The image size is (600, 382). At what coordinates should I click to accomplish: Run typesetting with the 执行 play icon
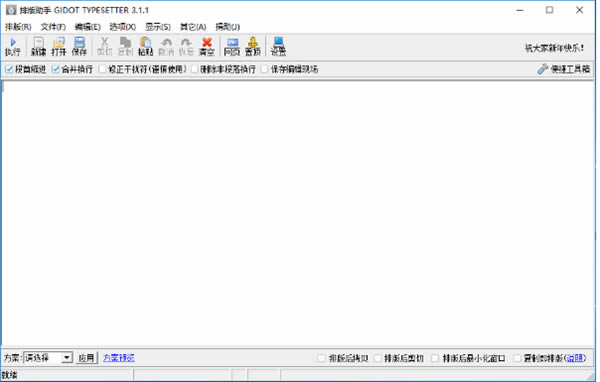(x=13, y=47)
